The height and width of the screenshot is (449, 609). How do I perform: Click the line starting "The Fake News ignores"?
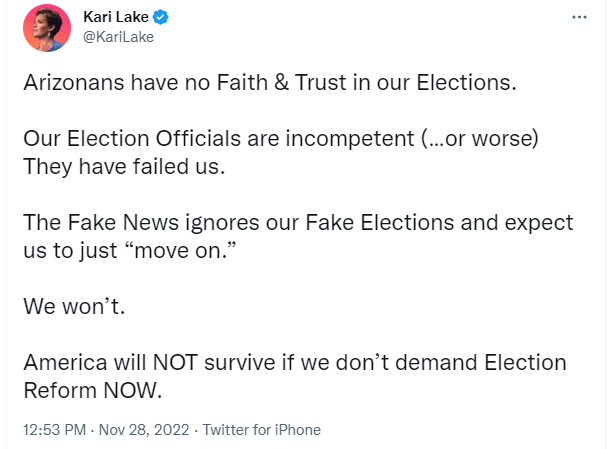pos(297,222)
